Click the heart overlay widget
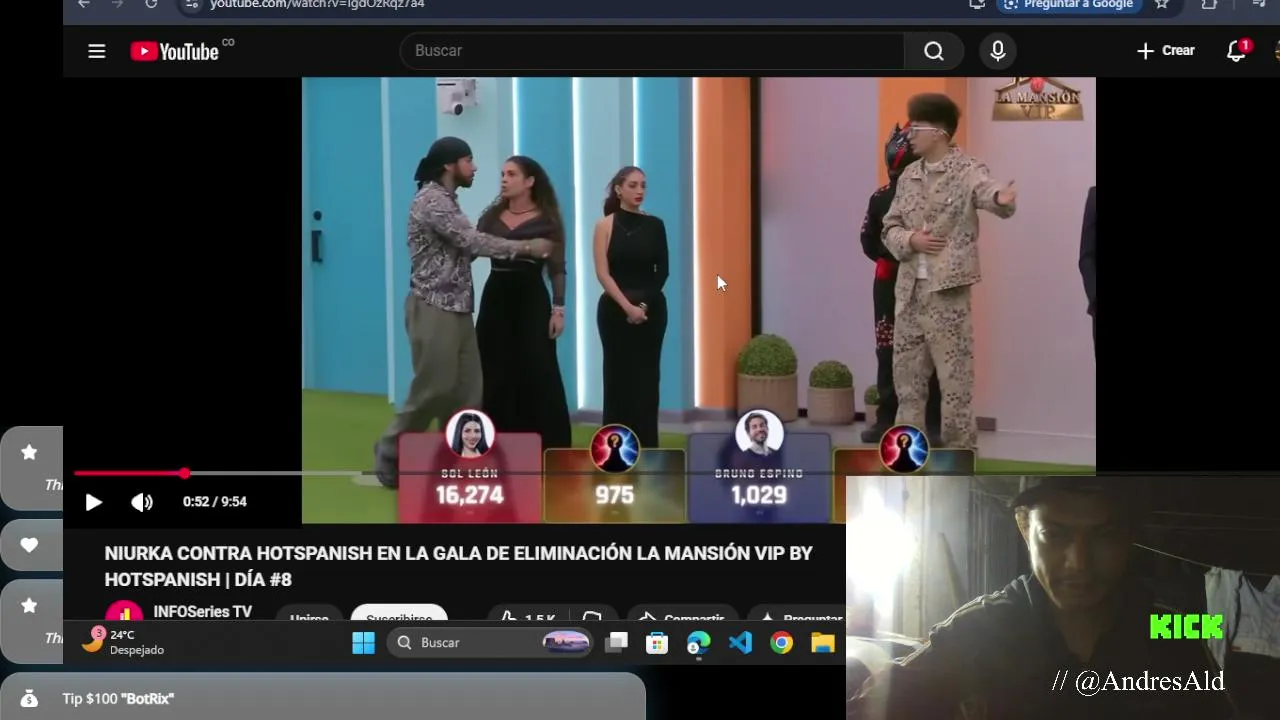The height and width of the screenshot is (720, 1280). [32, 546]
